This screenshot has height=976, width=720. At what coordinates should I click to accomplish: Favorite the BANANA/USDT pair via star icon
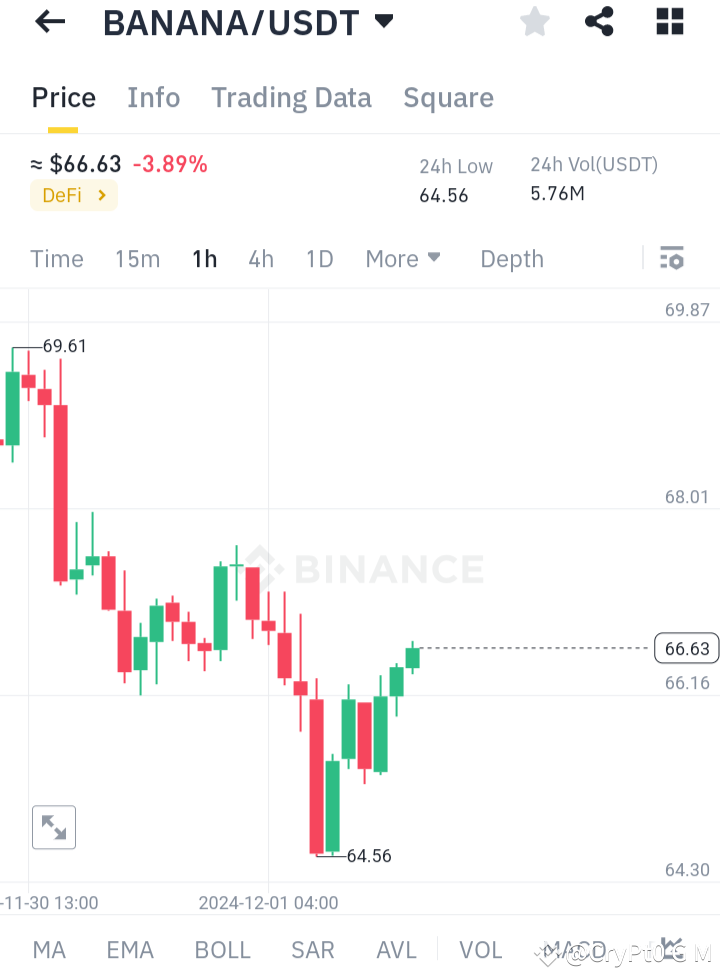(x=534, y=22)
